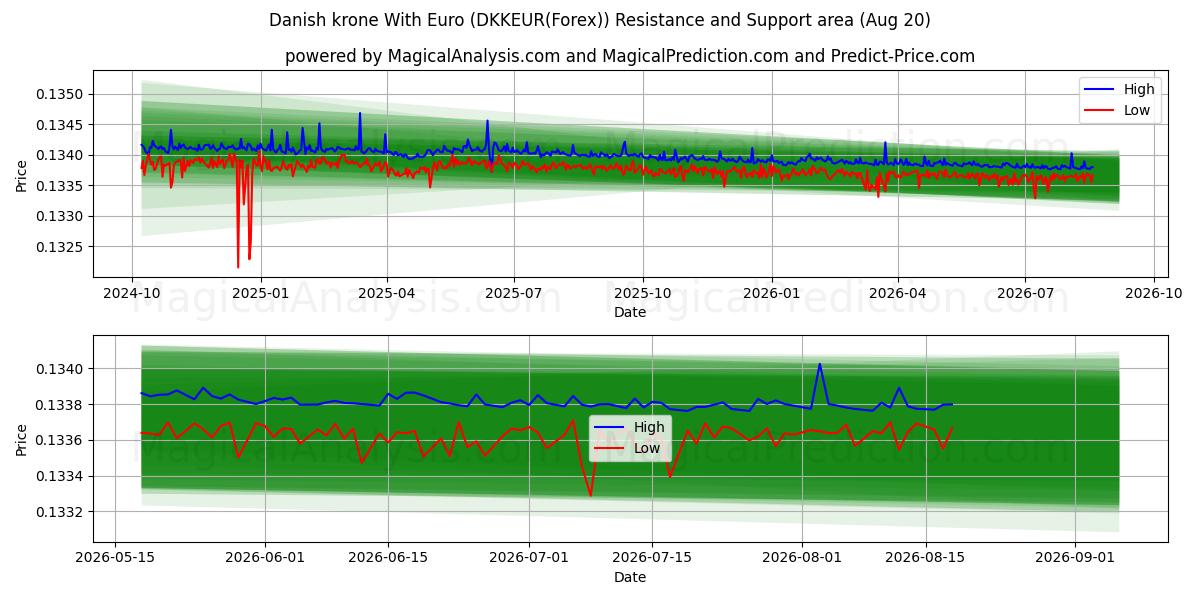Click the 2026-06-15 date tick label
Screen dimensions: 1200x600
click(389, 559)
